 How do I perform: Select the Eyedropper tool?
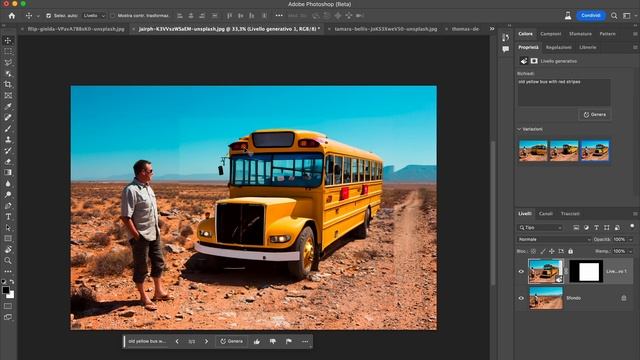coord(8,107)
